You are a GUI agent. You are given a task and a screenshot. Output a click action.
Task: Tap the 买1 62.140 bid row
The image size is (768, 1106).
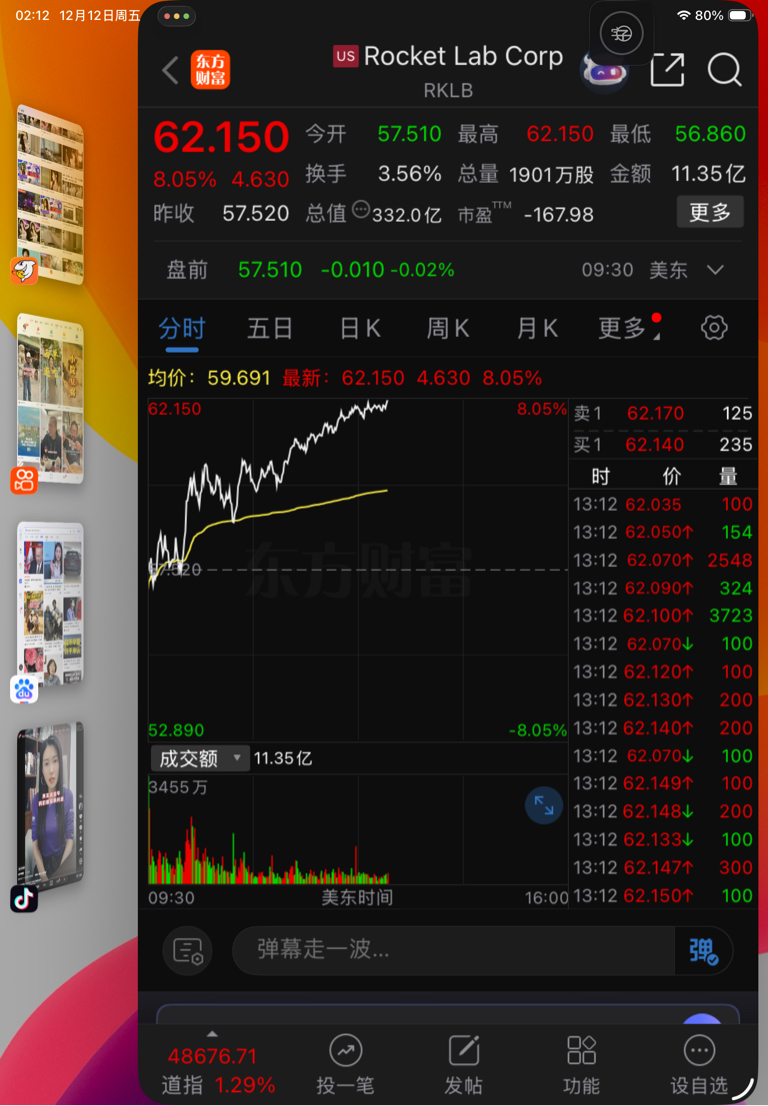[662, 444]
